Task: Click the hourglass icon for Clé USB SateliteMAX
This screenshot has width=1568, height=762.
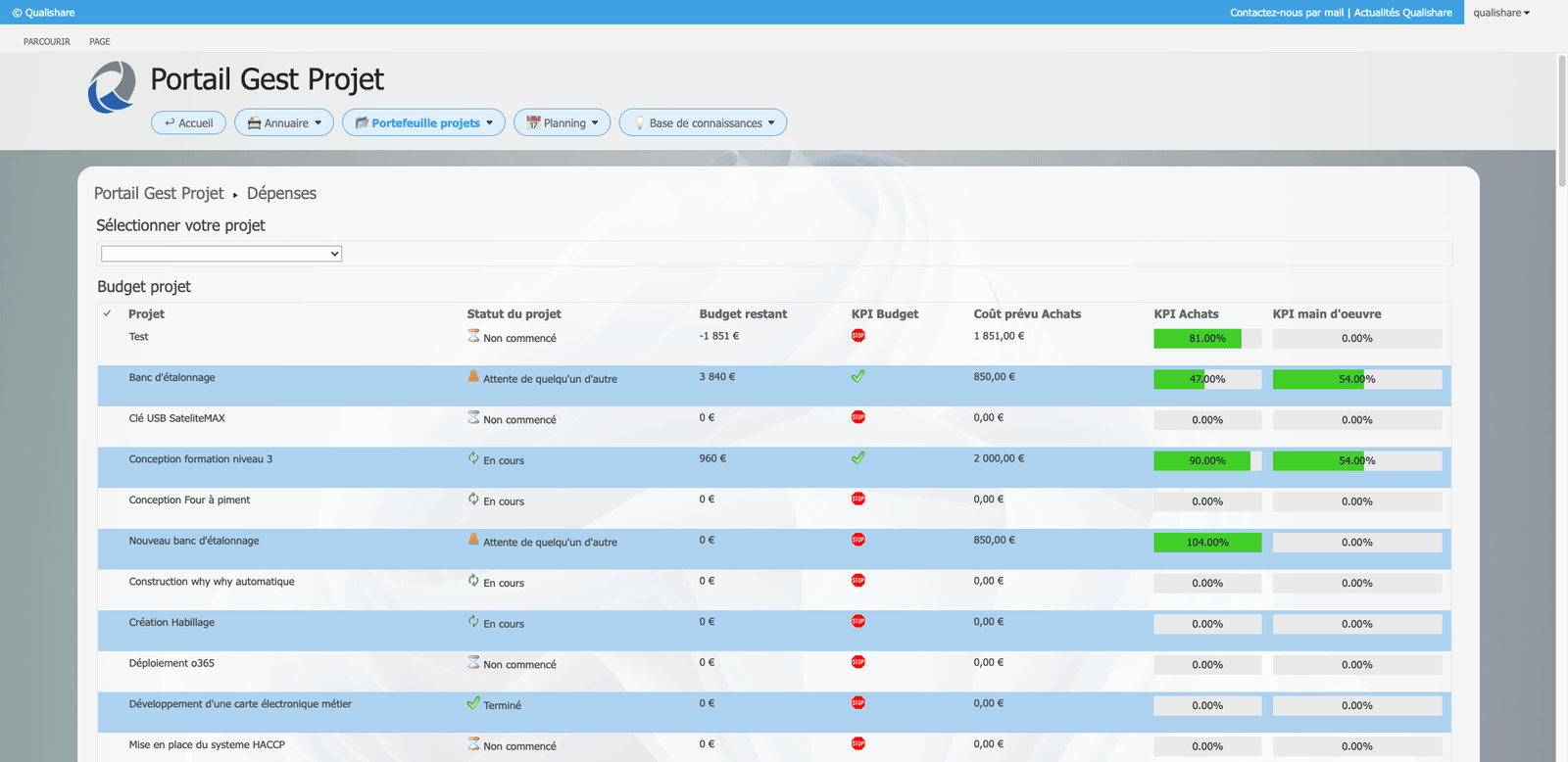Action: pos(473,417)
